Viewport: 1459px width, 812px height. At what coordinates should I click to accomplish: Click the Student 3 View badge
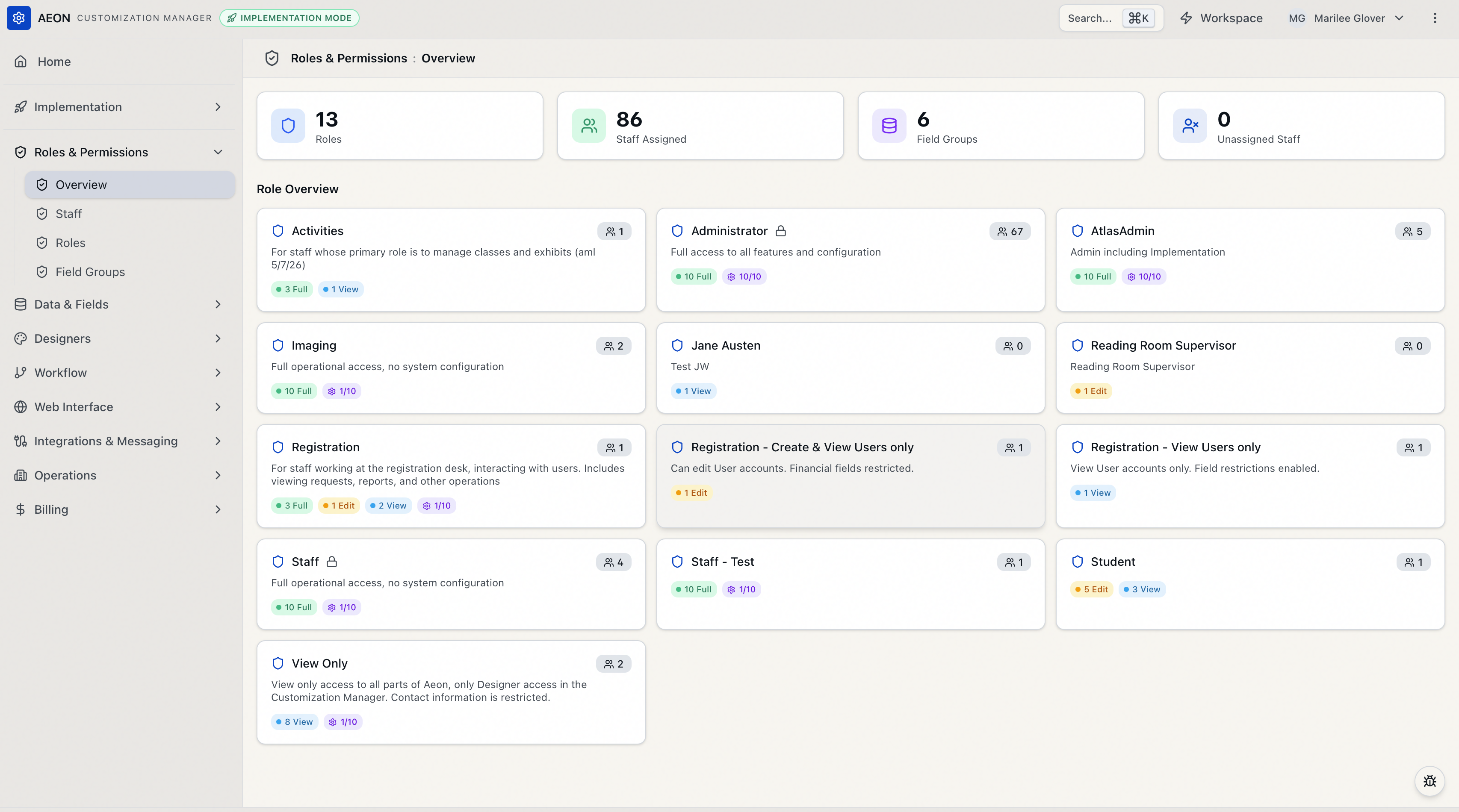1143,589
